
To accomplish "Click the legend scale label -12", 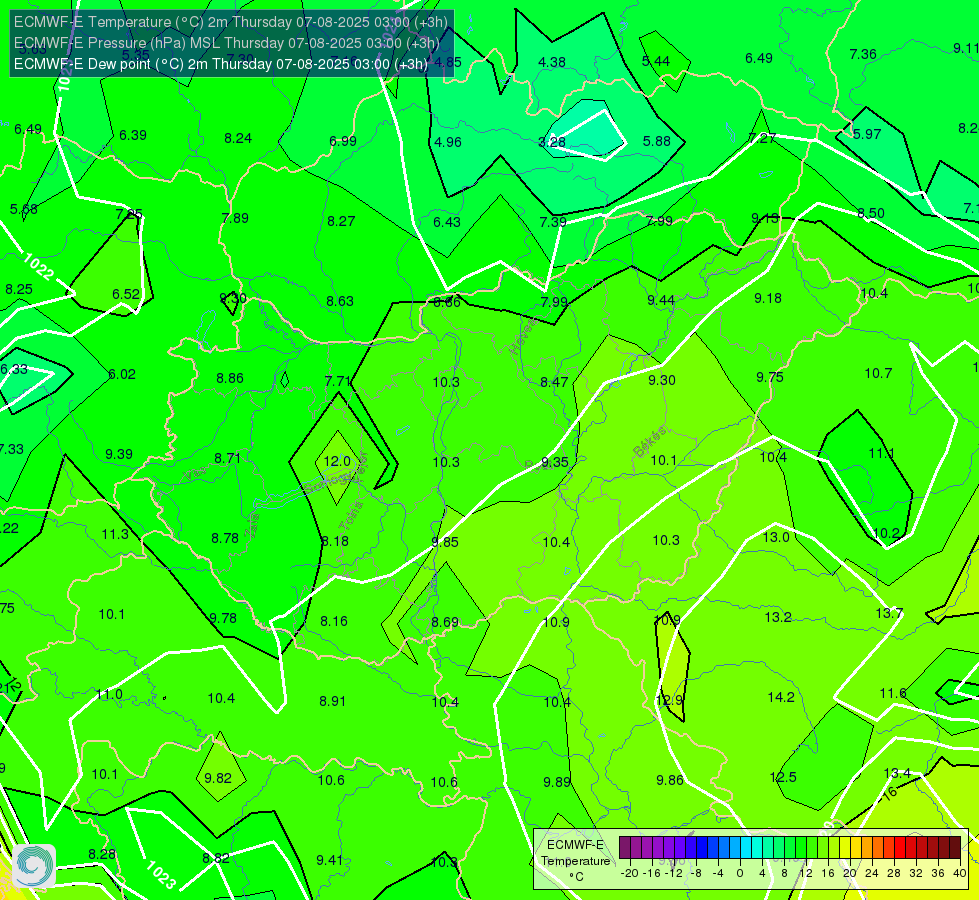I will (674, 873).
